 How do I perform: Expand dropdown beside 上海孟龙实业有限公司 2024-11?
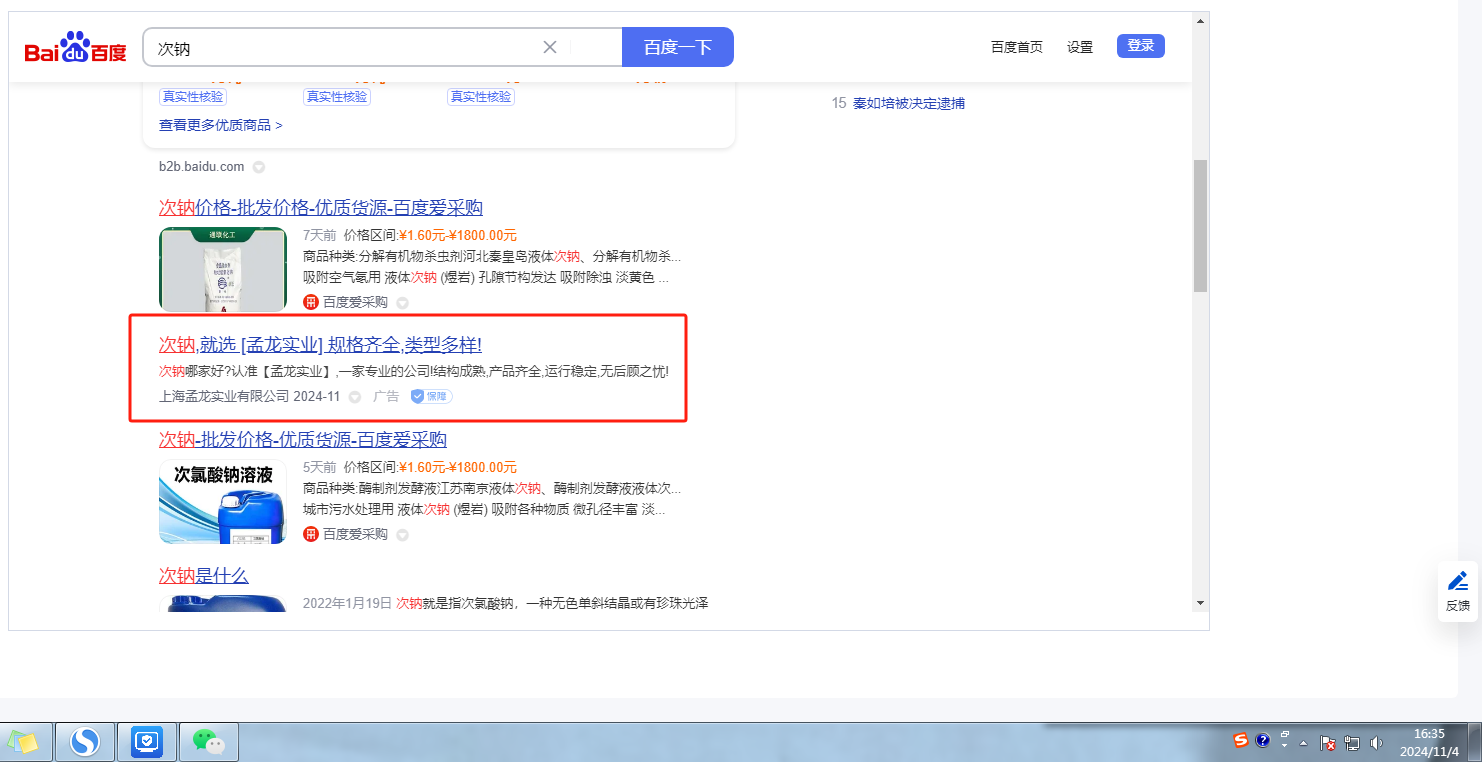(x=354, y=397)
